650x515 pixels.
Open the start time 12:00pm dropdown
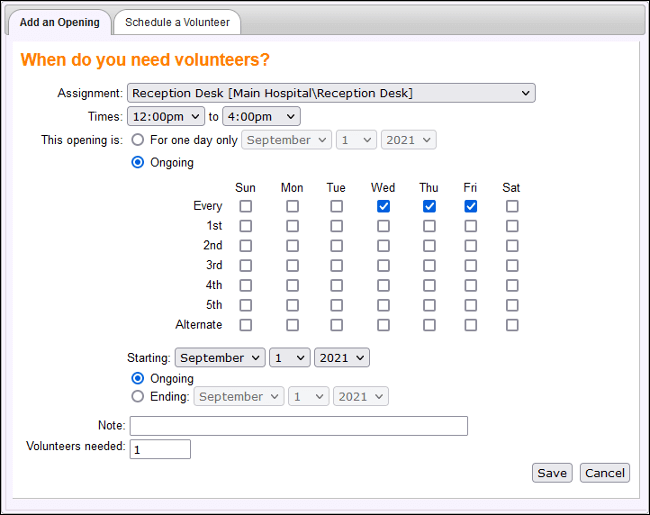click(166, 117)
